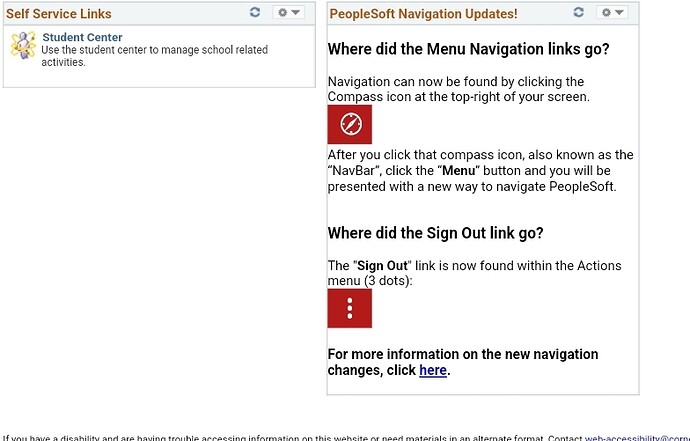Click the "Use the student center" description text
Image resolution: width=690 pixels, height=441 pixels.
click(154, 56)
